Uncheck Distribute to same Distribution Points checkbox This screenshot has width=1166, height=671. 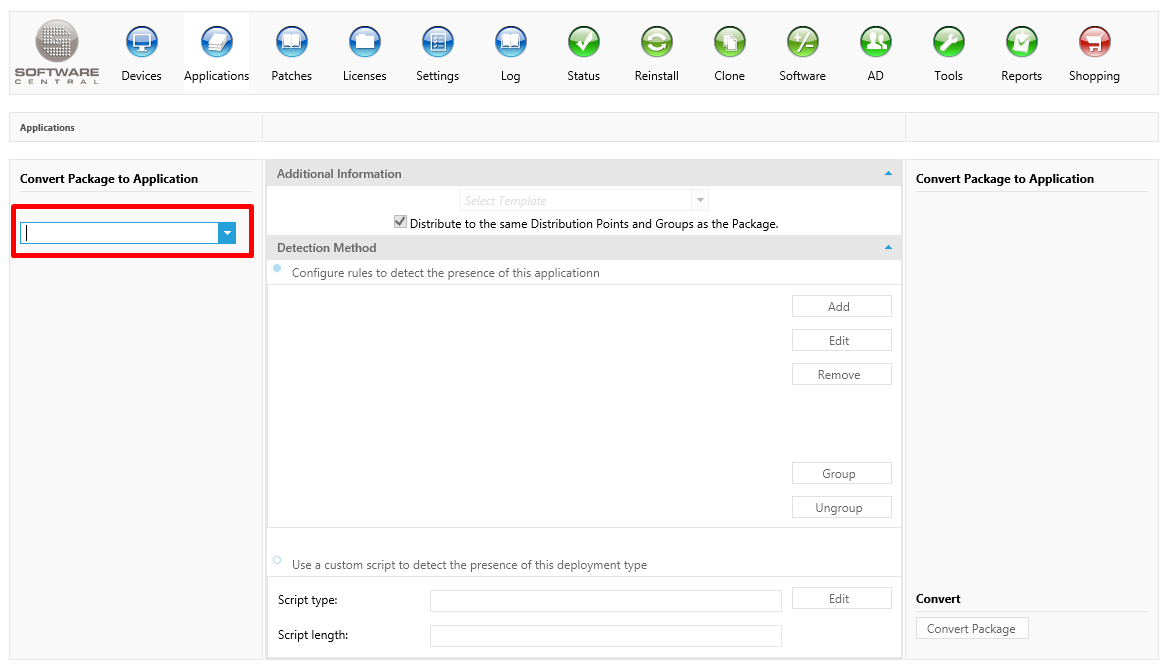400,223
